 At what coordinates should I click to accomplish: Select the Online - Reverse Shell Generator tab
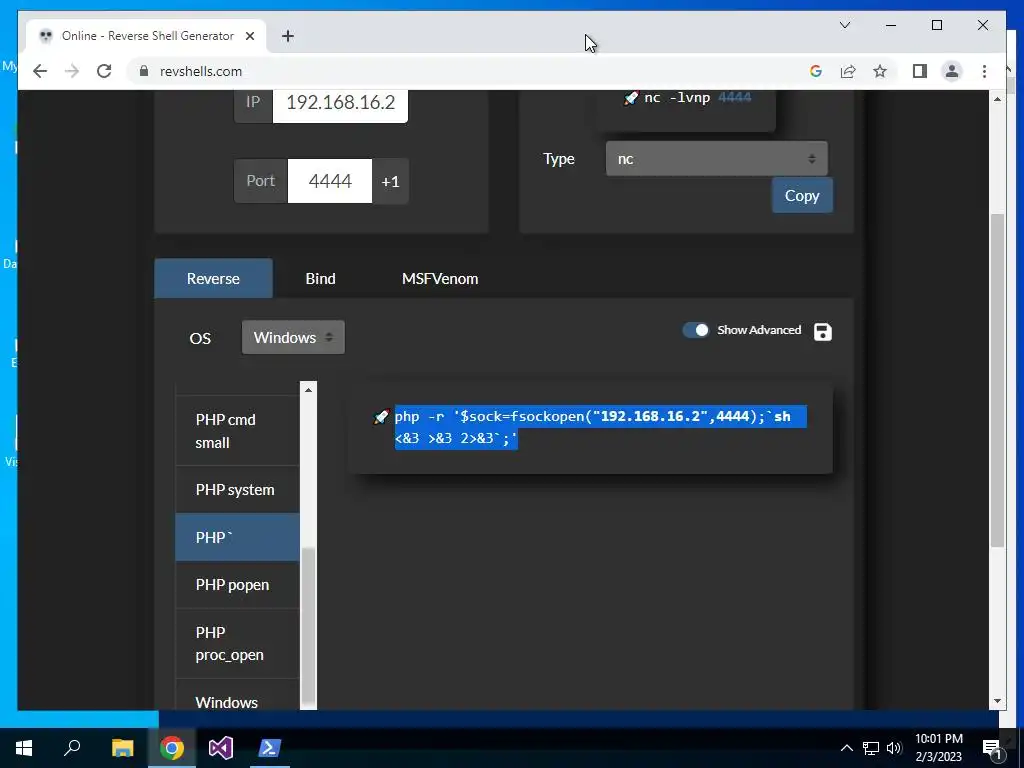[147, 36]
